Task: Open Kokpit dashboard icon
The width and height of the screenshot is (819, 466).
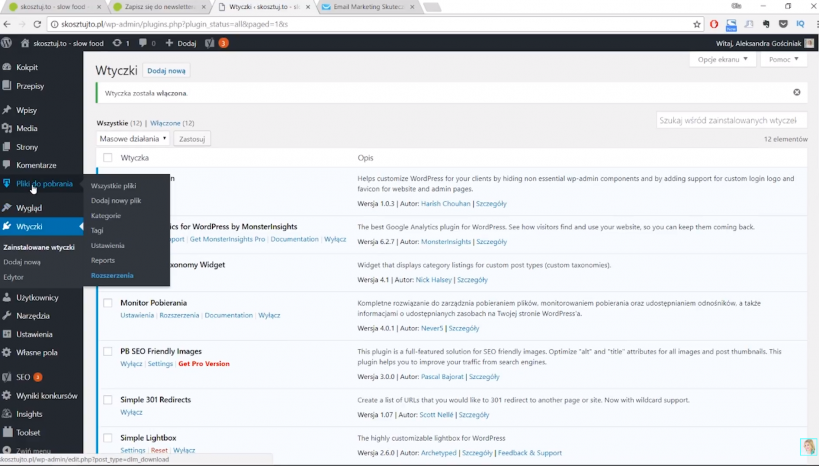Action: pos(7,67)
